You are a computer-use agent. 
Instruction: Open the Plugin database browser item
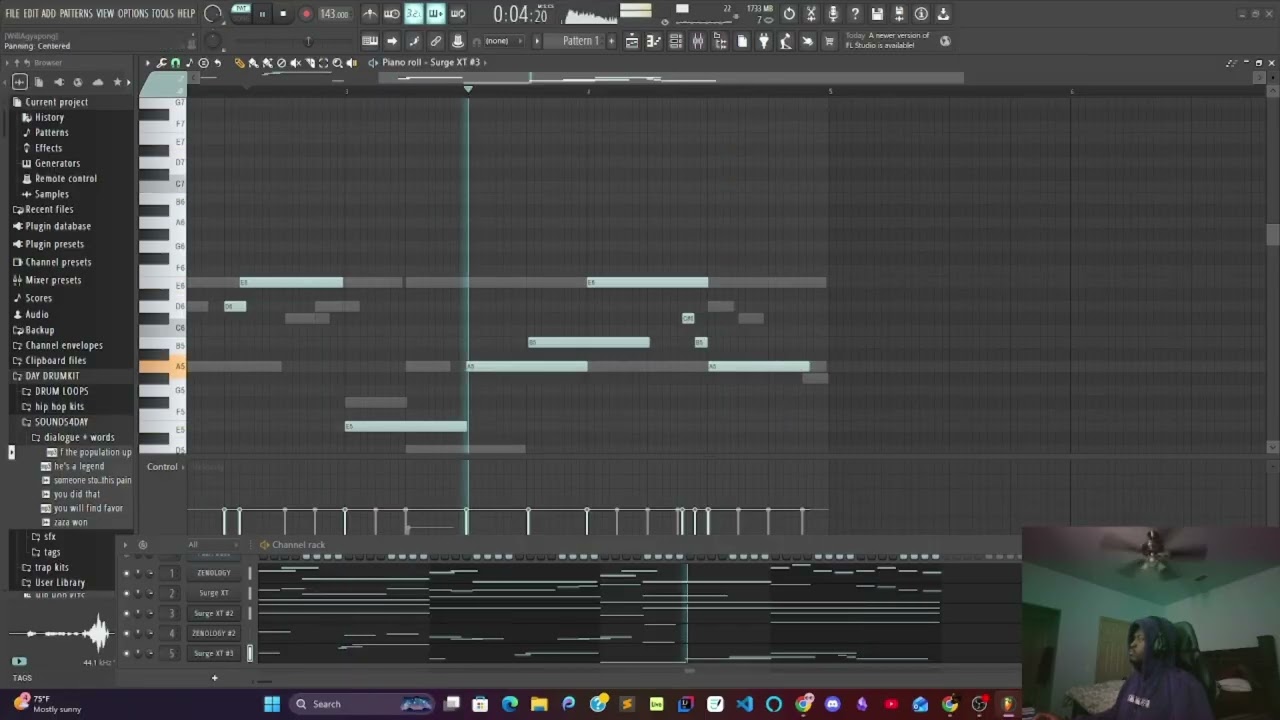[x=57, y=226]
